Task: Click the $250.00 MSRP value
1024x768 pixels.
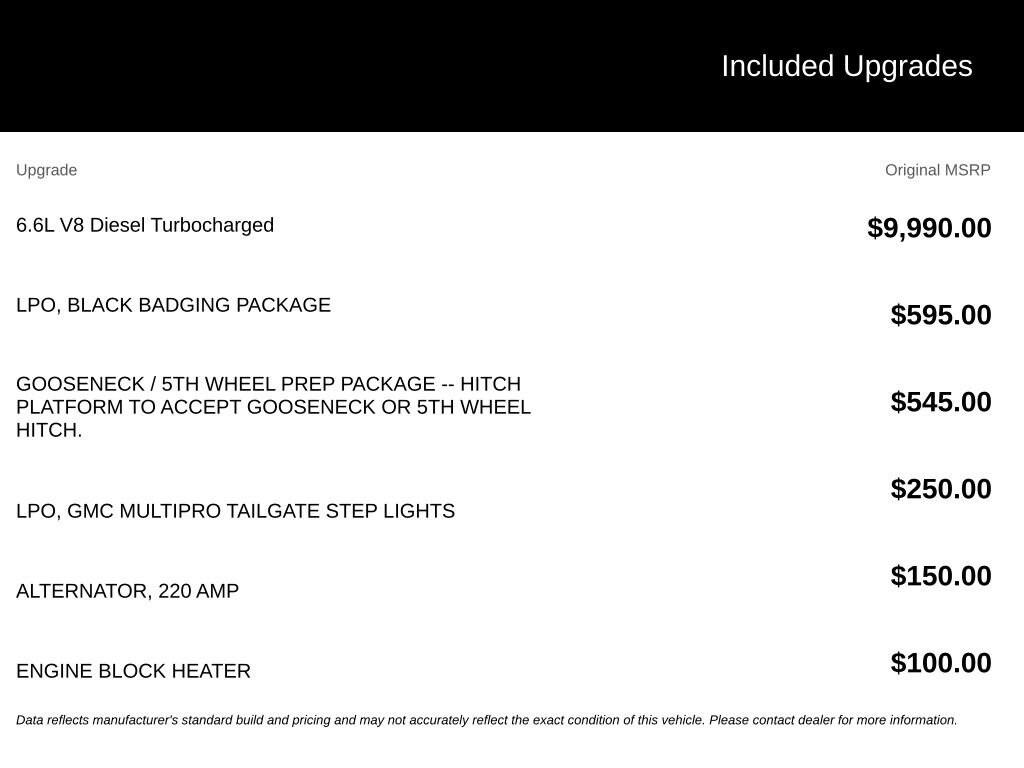Action: [x=940, y=489]
